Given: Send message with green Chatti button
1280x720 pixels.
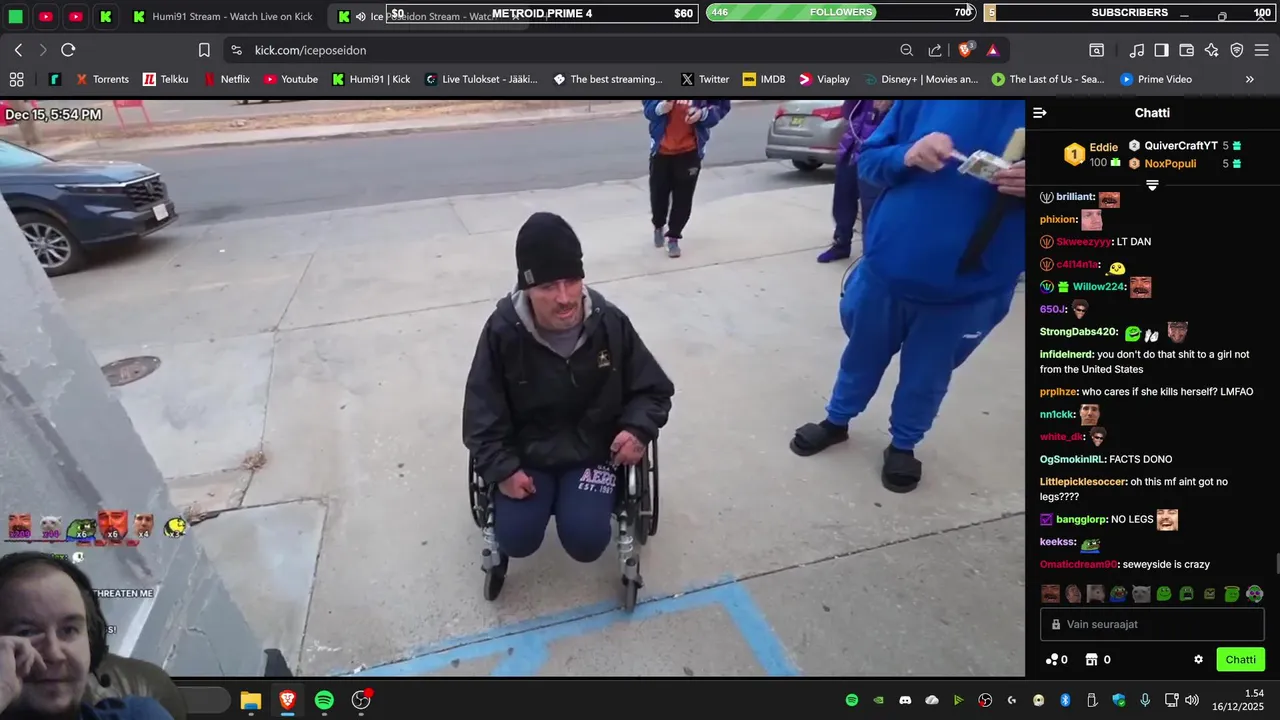Looking at the screenshot, I should tap(1240, 660).
